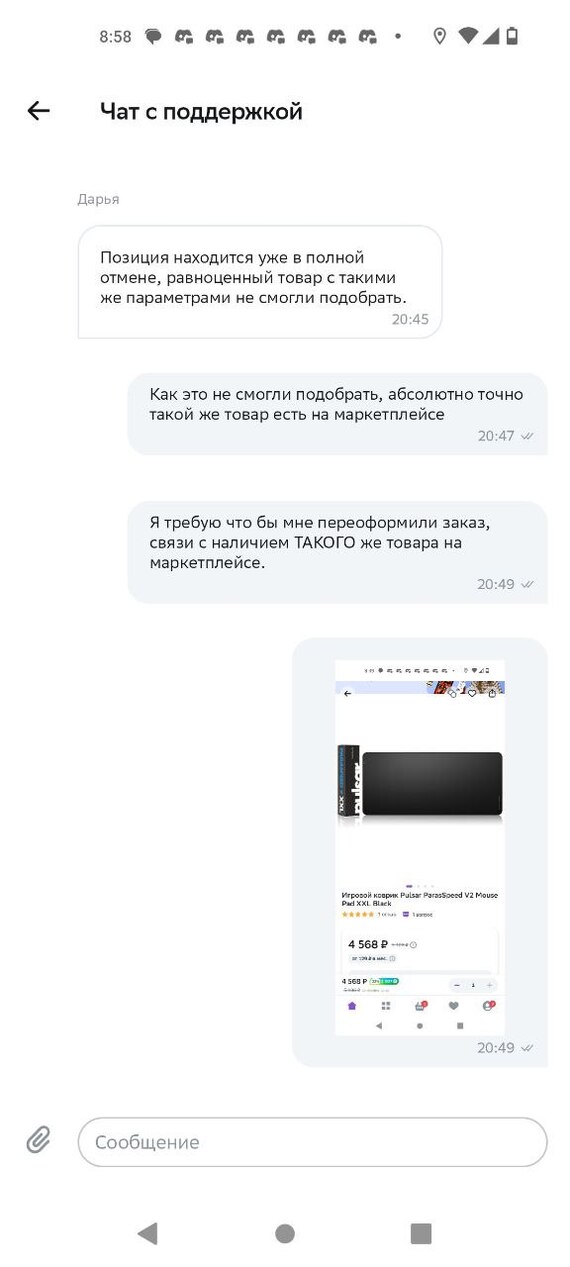Tap the Android recent apps square button
This screenshot has width=570, height=1267.
[x=421, y=1233]
